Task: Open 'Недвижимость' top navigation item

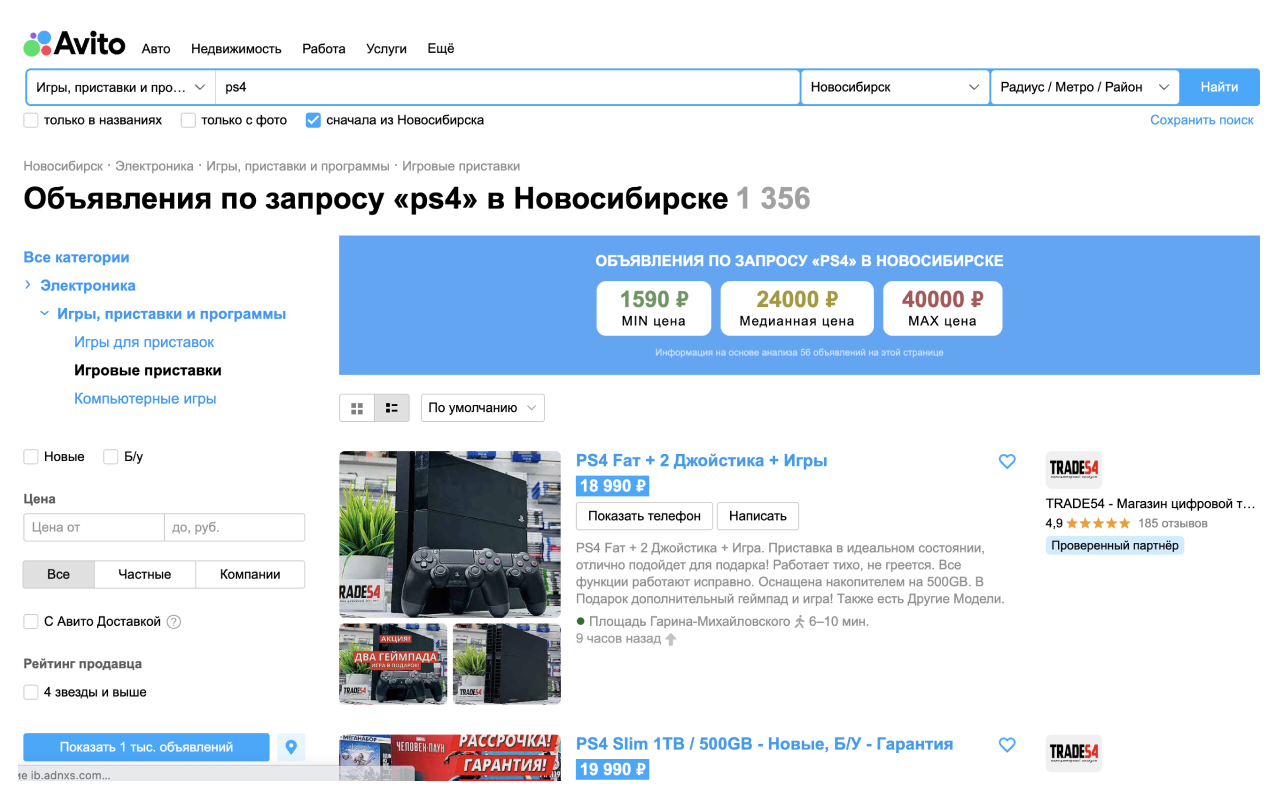Action: (x=236, y=48)
